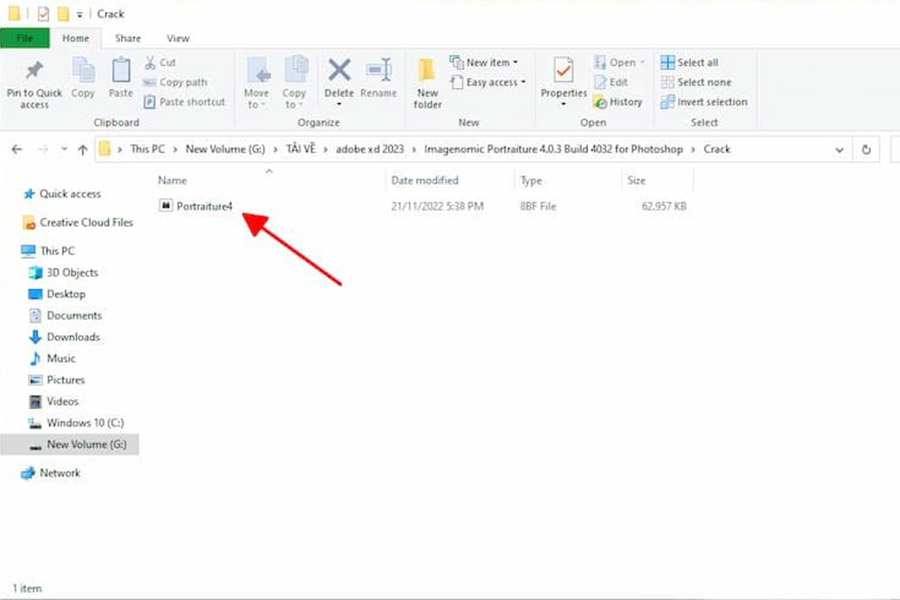Switch to Home ribbon tab
This screenshot has width=900, height=600.
(76, 38)
